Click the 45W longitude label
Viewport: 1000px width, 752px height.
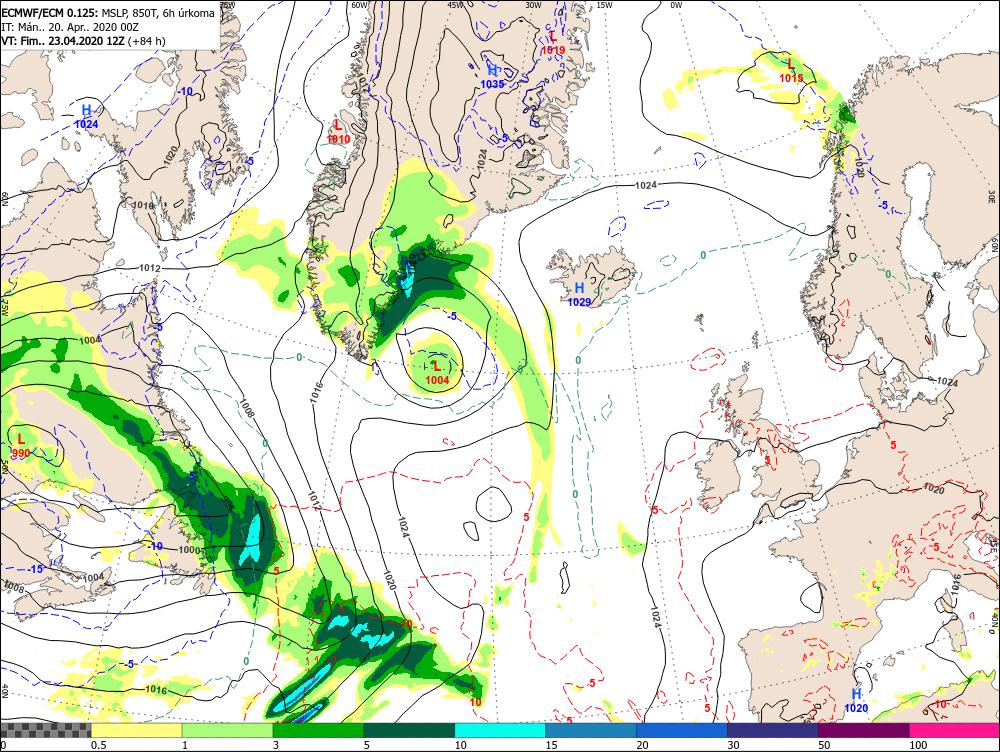point(455,5)
